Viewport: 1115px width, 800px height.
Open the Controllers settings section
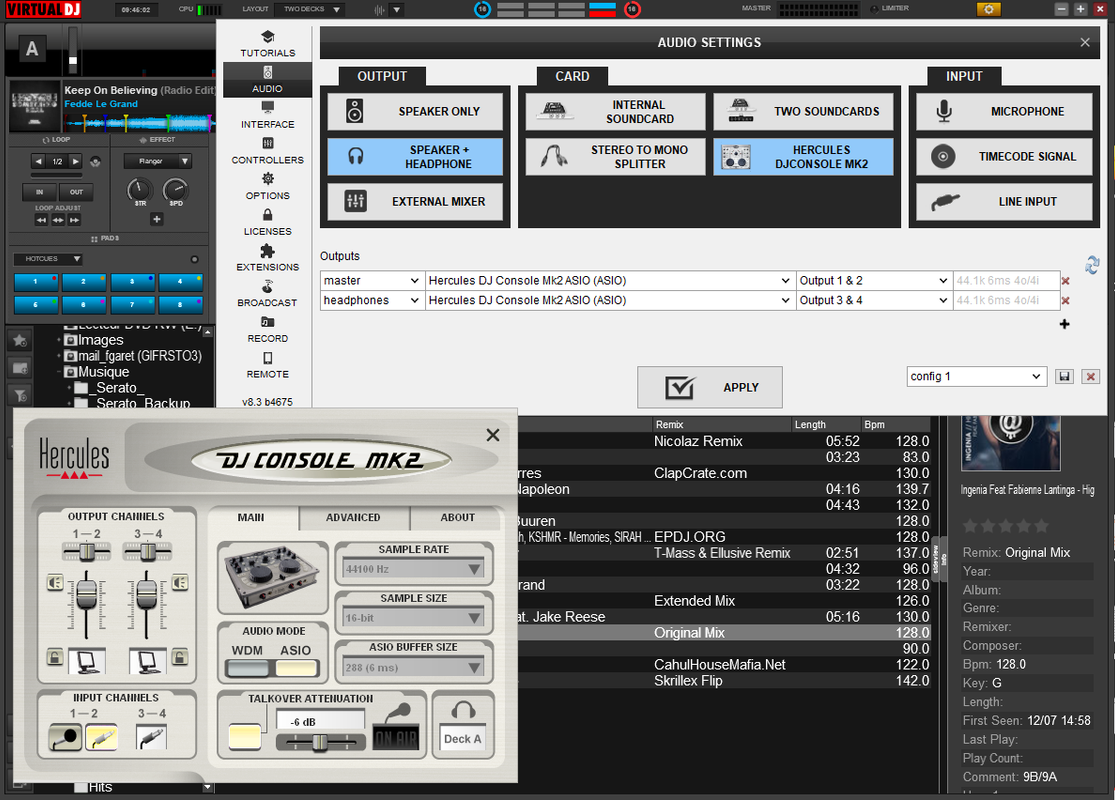267,151
